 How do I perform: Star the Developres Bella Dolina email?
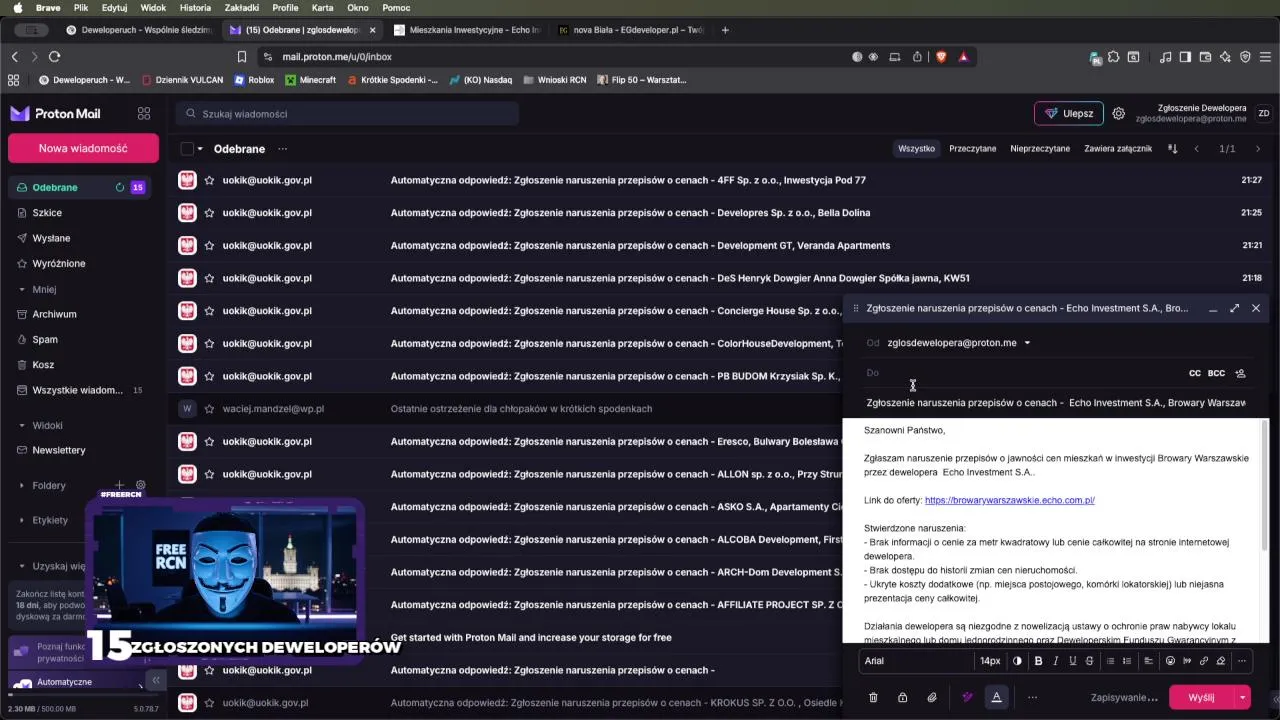click(209, 213)
